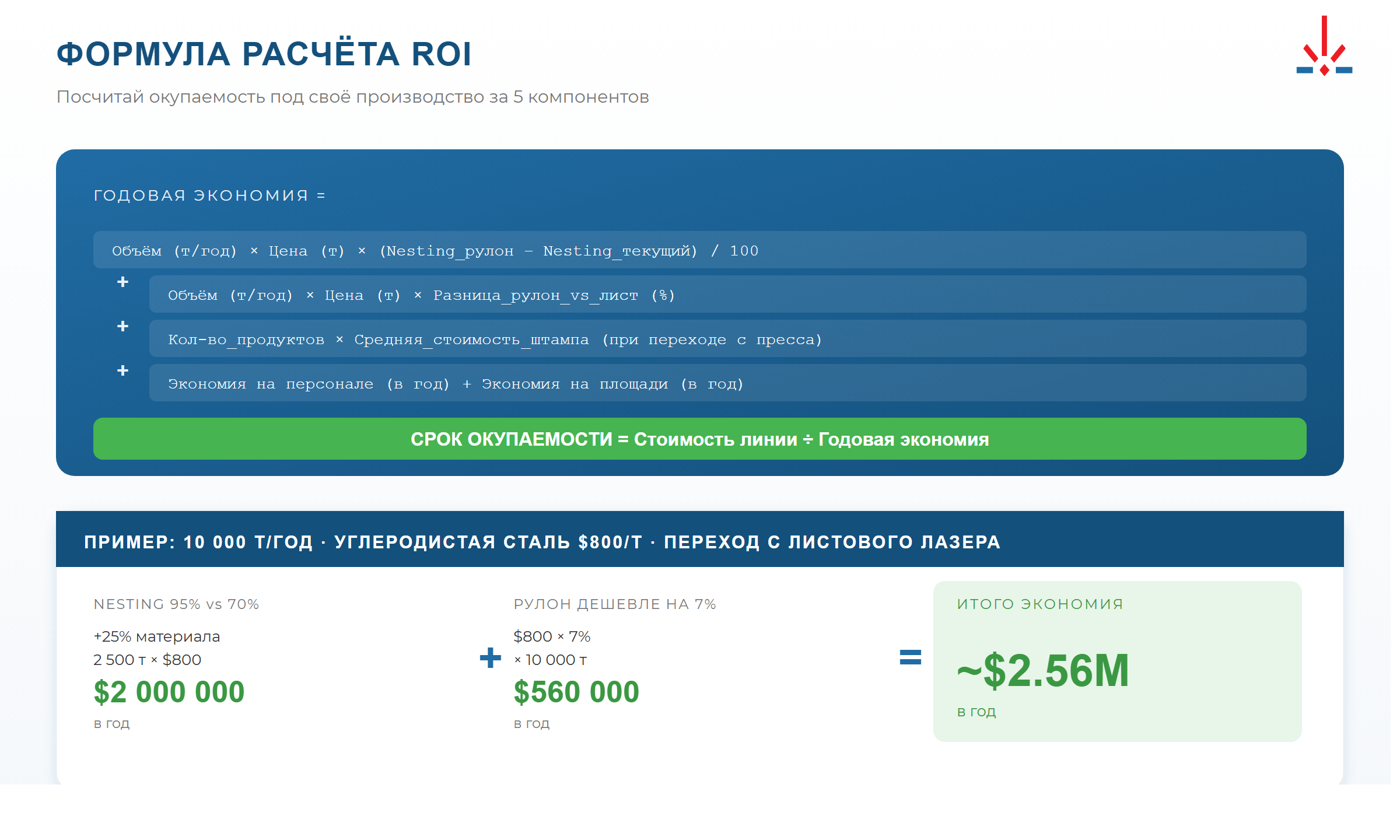Click the blue equals sign before total
The height and width of the screenshot is (840, 1400).
pos(910,657)
